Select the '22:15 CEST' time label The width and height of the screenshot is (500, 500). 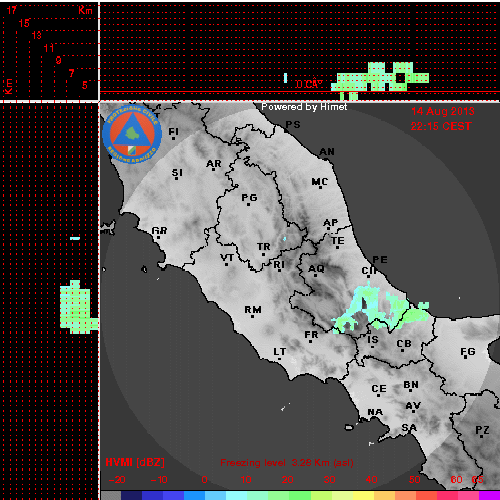(x=441, y=126)
